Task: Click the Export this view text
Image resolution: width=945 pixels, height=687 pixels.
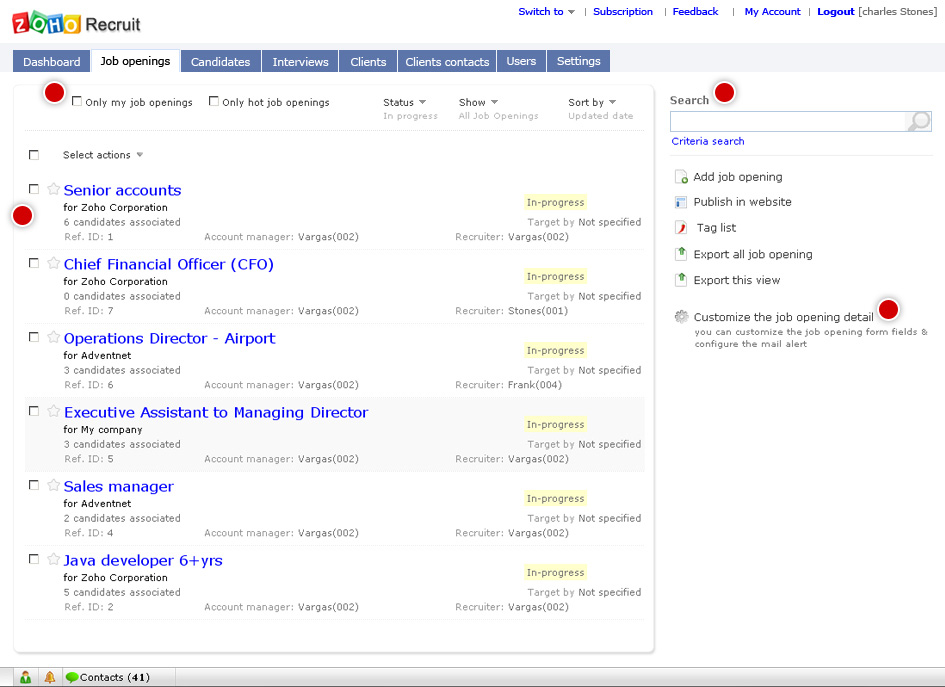Action: [x=736, y=280]
